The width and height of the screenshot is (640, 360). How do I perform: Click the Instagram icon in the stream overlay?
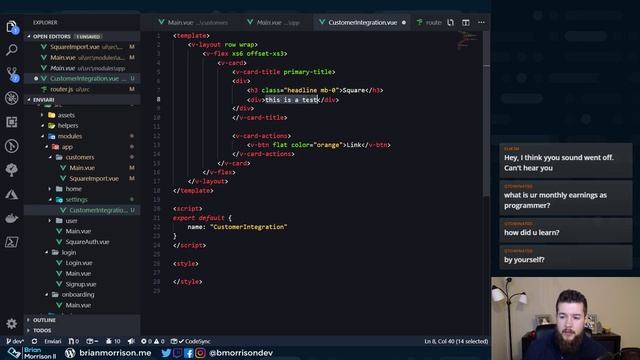click(200, 353)
